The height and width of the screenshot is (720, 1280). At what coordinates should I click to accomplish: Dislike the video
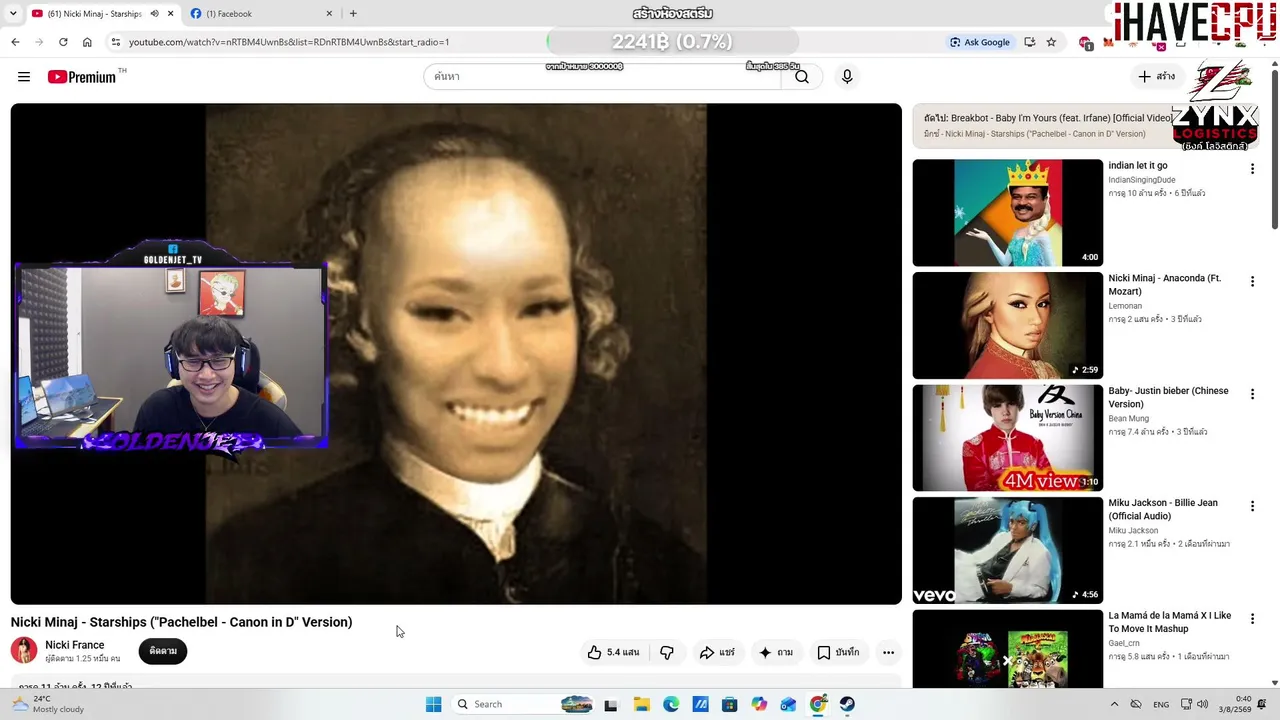(667, 652)
